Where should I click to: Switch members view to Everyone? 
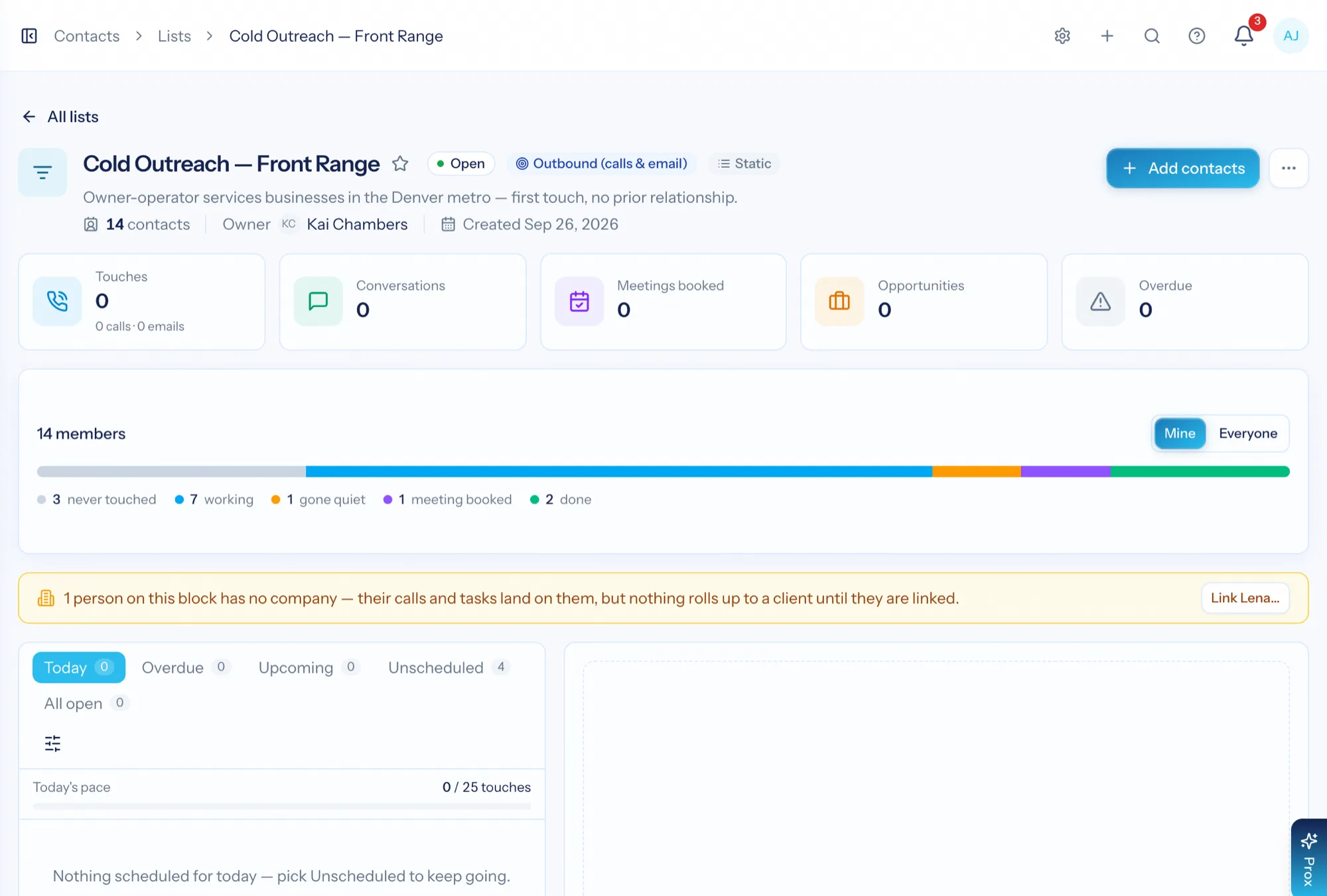1248,433
